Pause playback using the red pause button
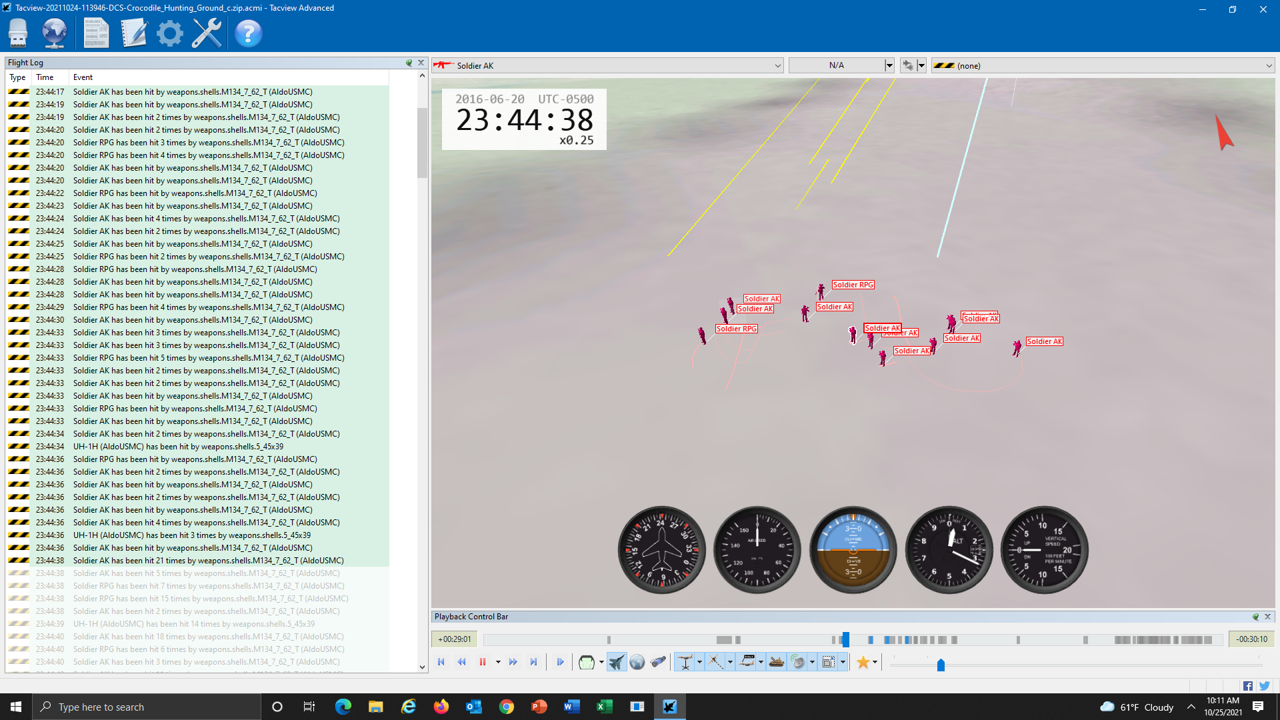Screen dimensions: 1280x720 482,662
